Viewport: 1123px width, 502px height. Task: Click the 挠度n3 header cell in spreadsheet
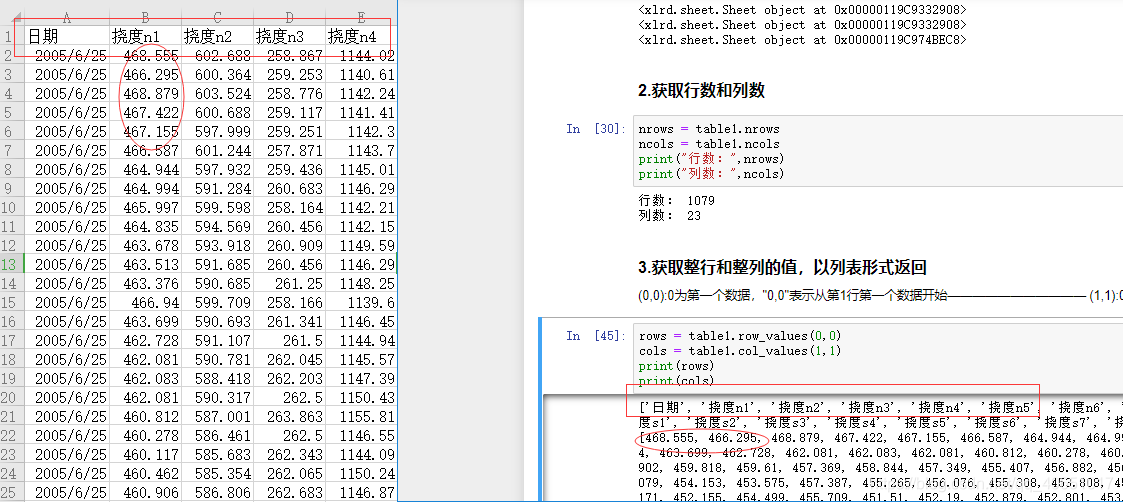click(x=289, y=36)
